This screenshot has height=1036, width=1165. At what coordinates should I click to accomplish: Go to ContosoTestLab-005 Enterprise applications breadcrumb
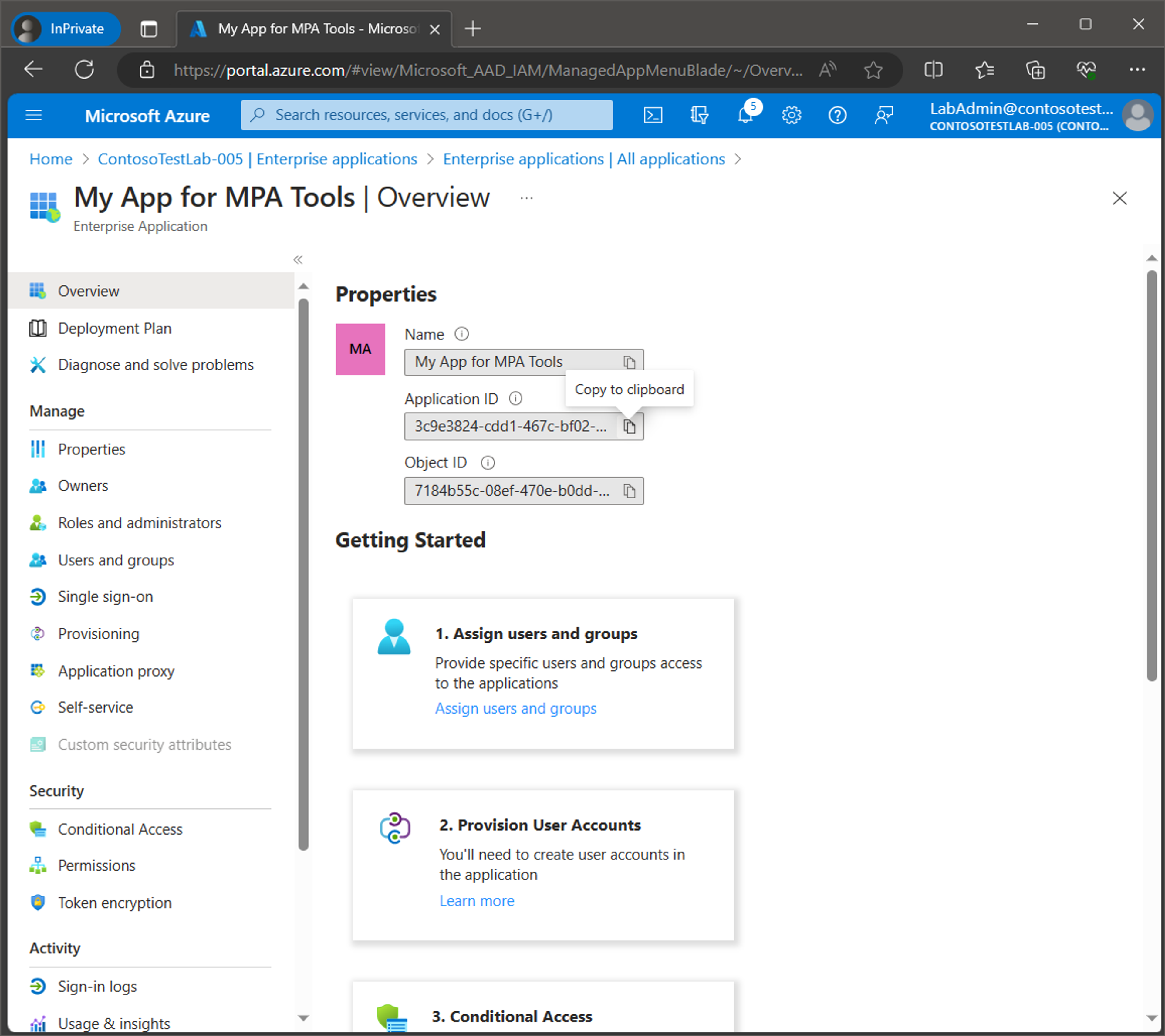point(257,159)
